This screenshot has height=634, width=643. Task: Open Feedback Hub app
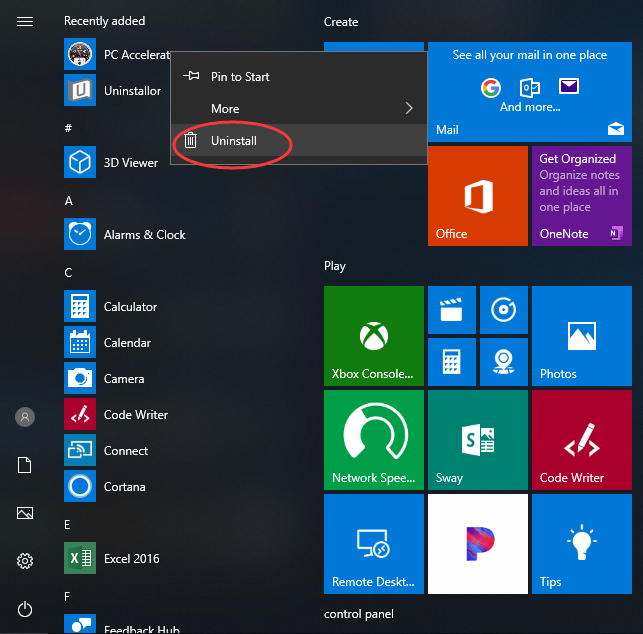[122, 624]
